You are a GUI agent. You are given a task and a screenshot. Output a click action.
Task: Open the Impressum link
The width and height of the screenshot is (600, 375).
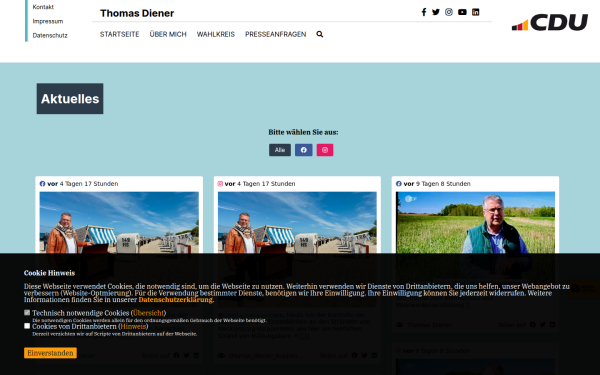tap(48, 21)
